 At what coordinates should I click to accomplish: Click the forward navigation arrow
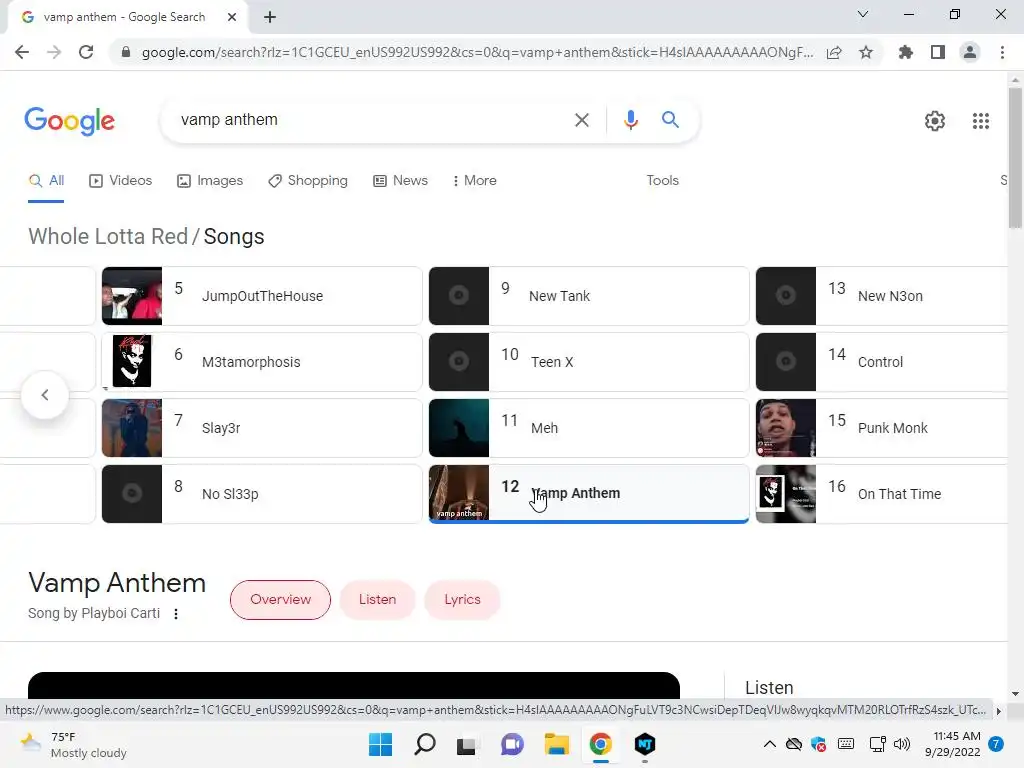coord(54,52)
